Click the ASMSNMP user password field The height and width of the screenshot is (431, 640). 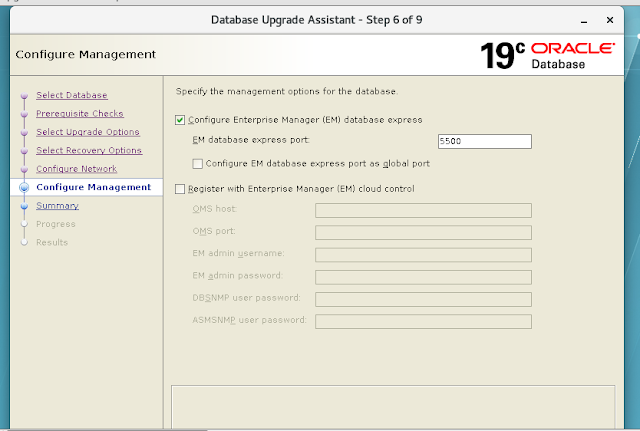tap(423, 322)
